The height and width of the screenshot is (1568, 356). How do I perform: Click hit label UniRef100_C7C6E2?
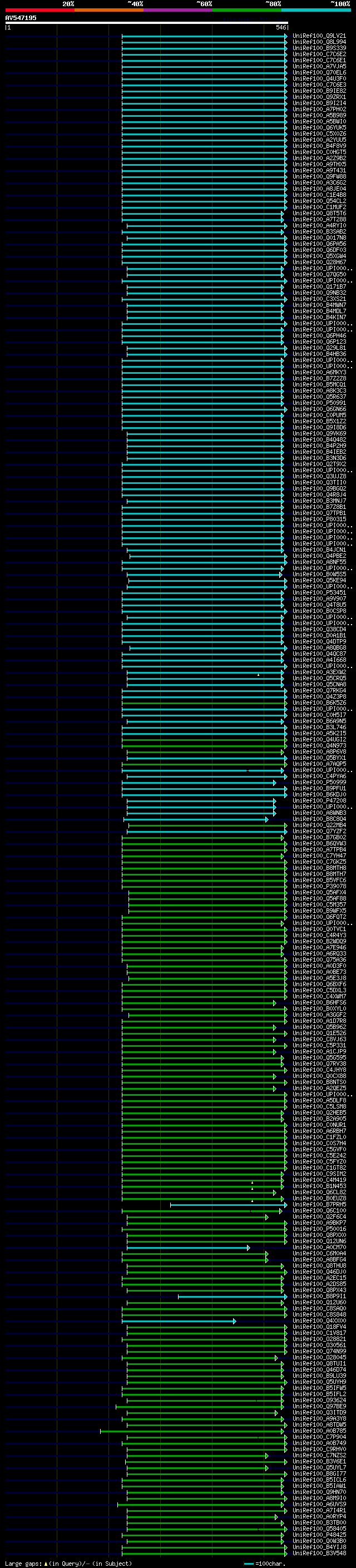click(x=319, y=54)
